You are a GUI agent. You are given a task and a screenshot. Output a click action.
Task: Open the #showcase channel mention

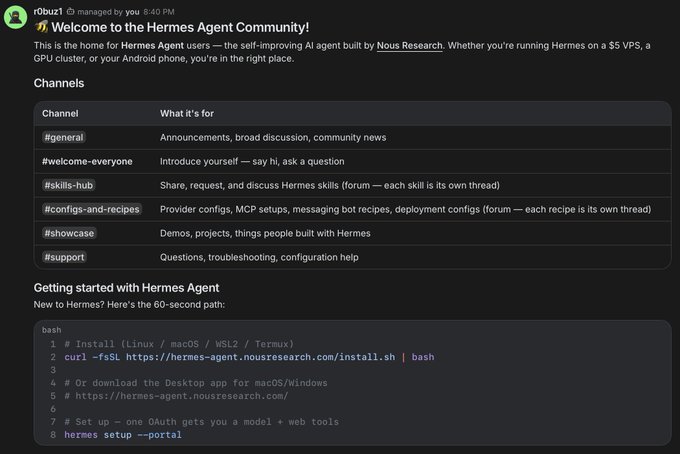pos(69,233)
